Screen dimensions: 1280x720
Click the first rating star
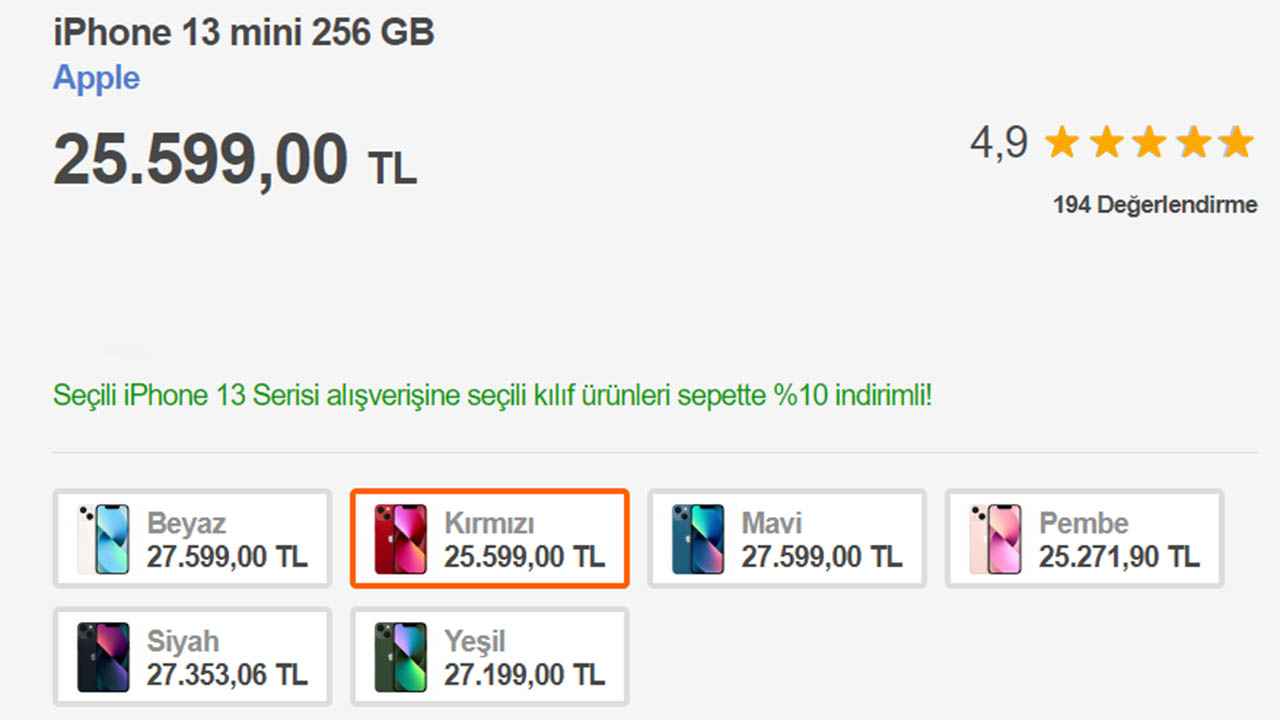(1062, 143)
